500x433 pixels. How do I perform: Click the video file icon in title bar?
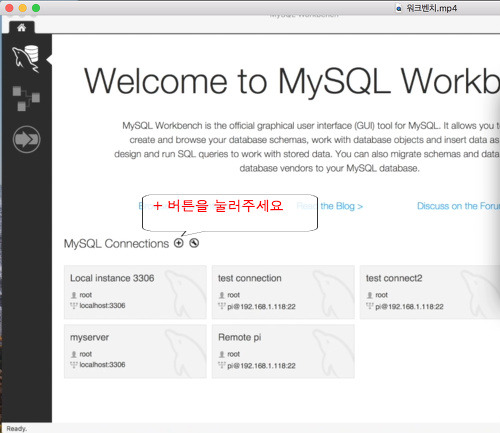[398, 8]
